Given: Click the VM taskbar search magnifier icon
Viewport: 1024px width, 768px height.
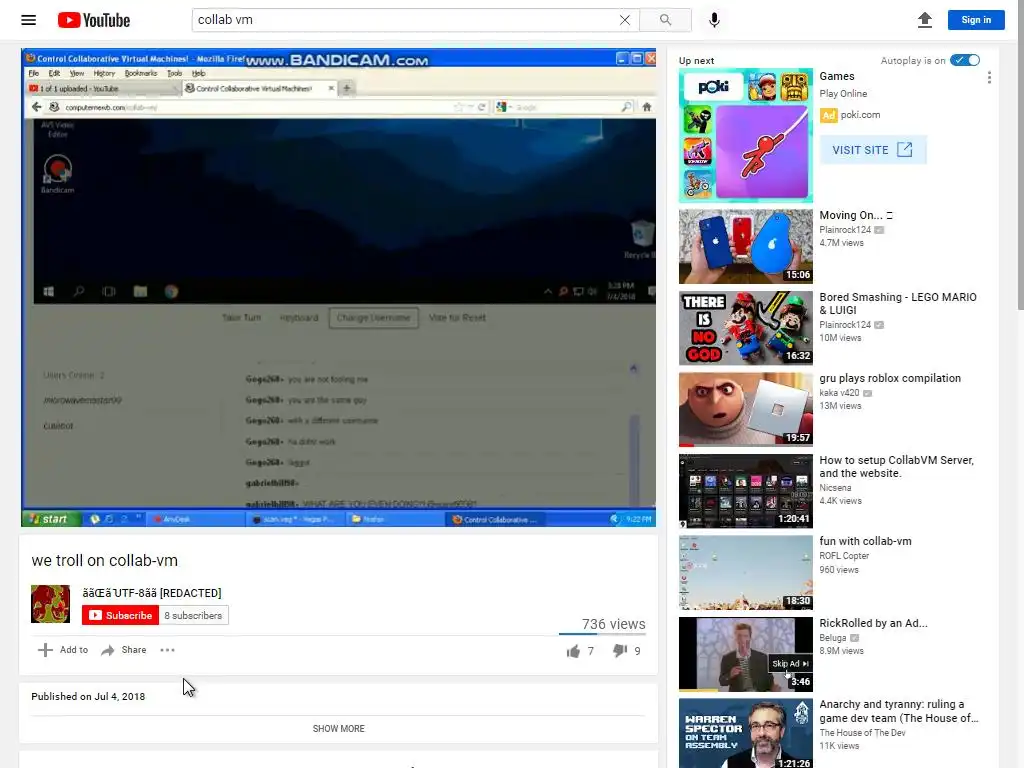Looking at the screenshot, I should pos(79,292).
